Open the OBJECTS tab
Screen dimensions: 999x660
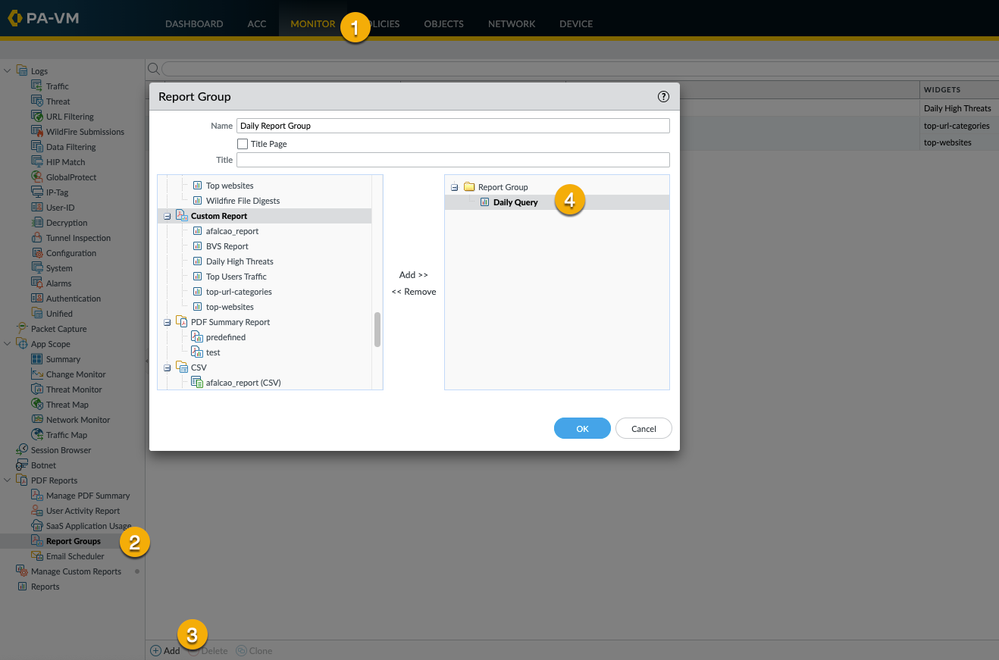[445, 24]
